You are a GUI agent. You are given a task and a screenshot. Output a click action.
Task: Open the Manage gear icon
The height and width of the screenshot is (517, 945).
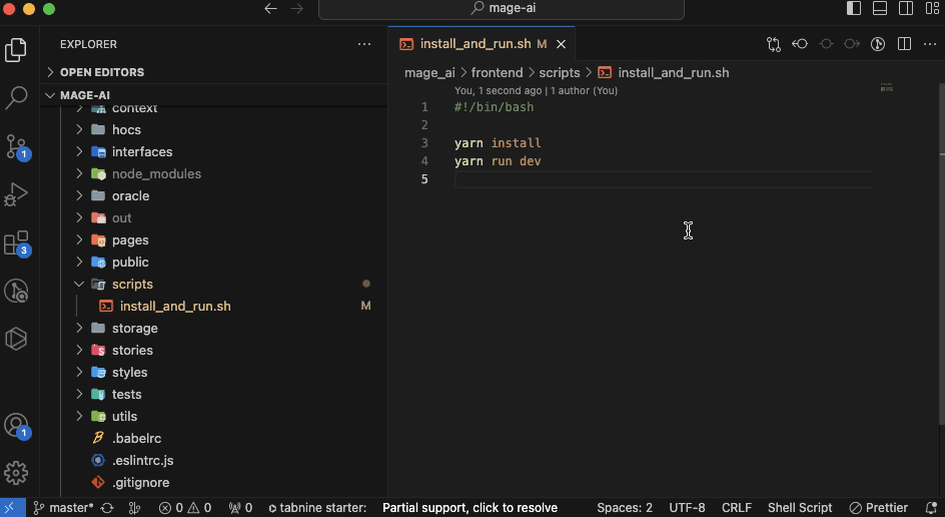16,473
